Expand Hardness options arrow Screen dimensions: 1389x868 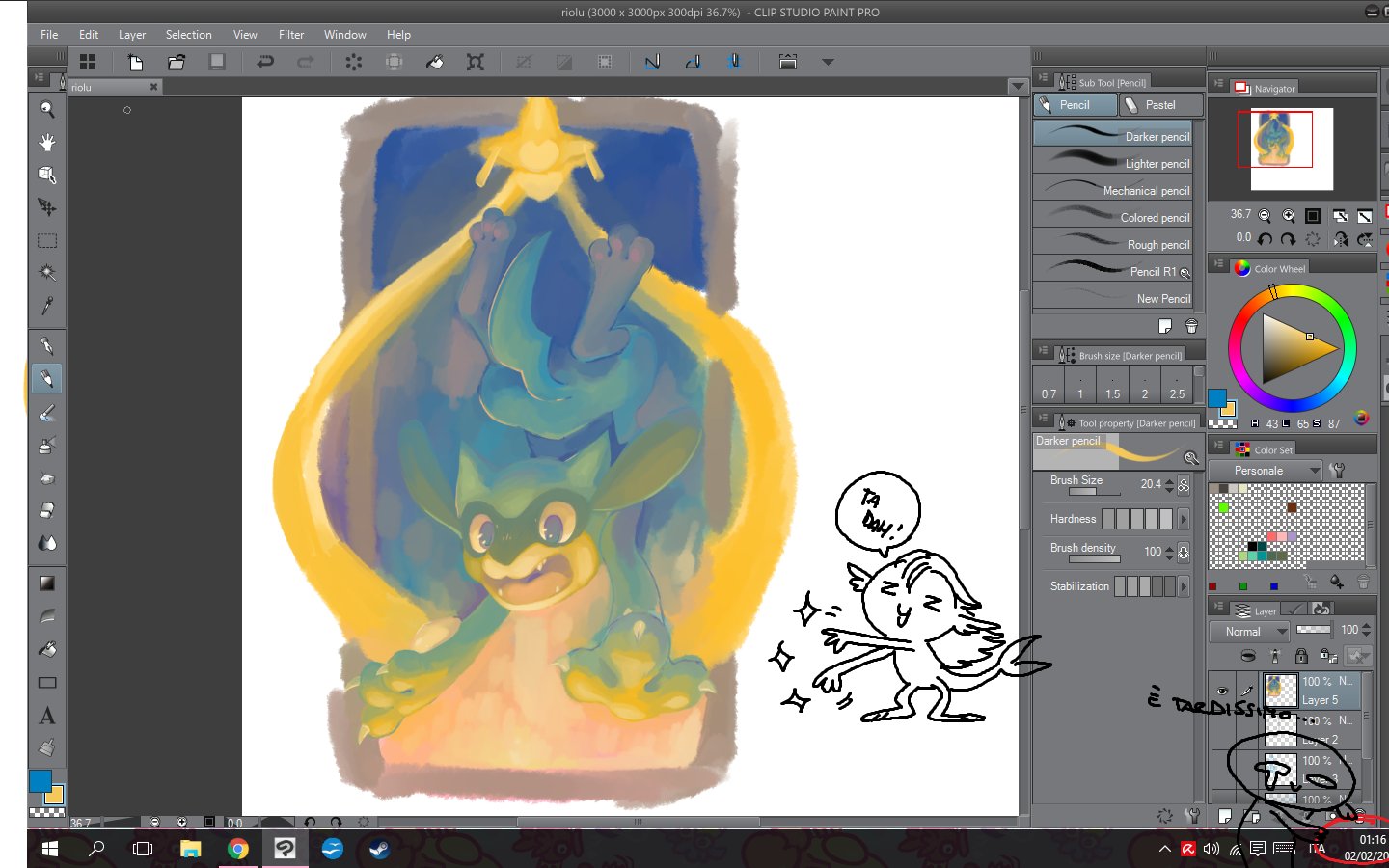(x=1184, y=519)
